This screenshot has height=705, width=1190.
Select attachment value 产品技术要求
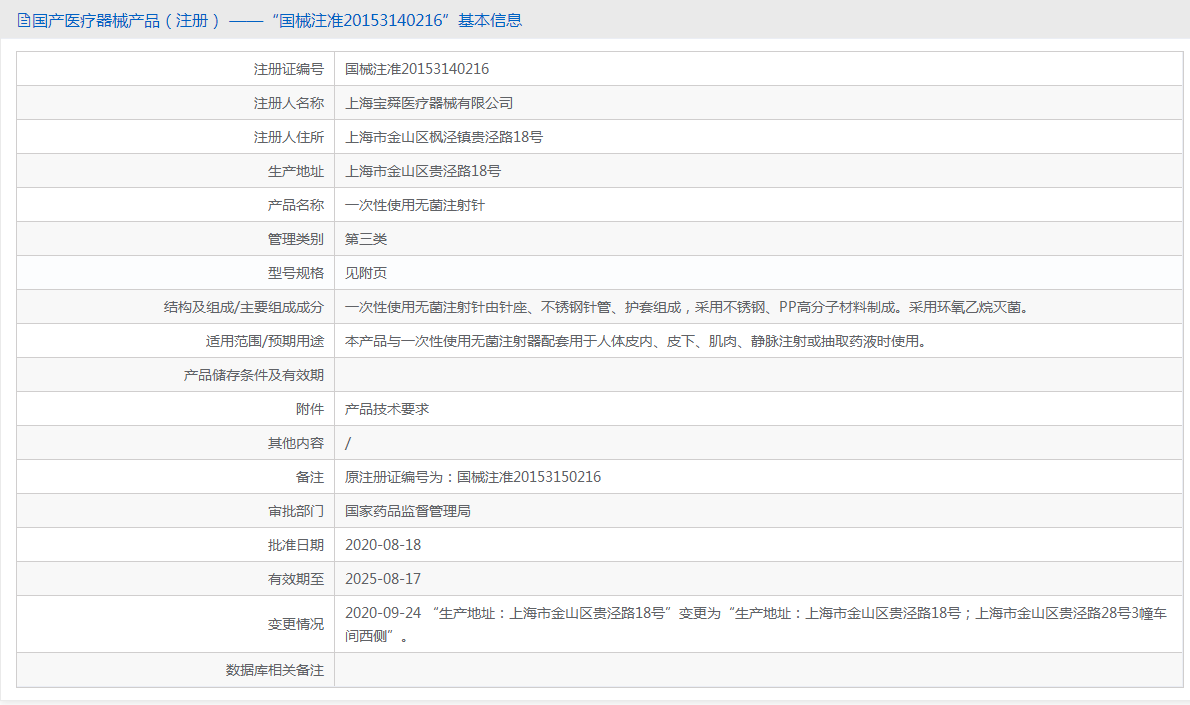pos(387,409)
